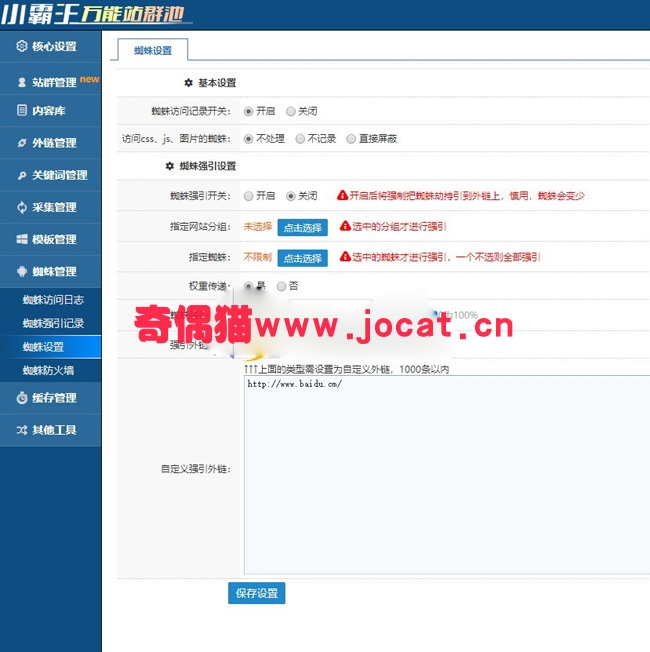Click the 上面的类型需设置为自定义外链 hint
The height and width of the screenshot is (652, 650).
pyautogui.click(x=346, y=369)
